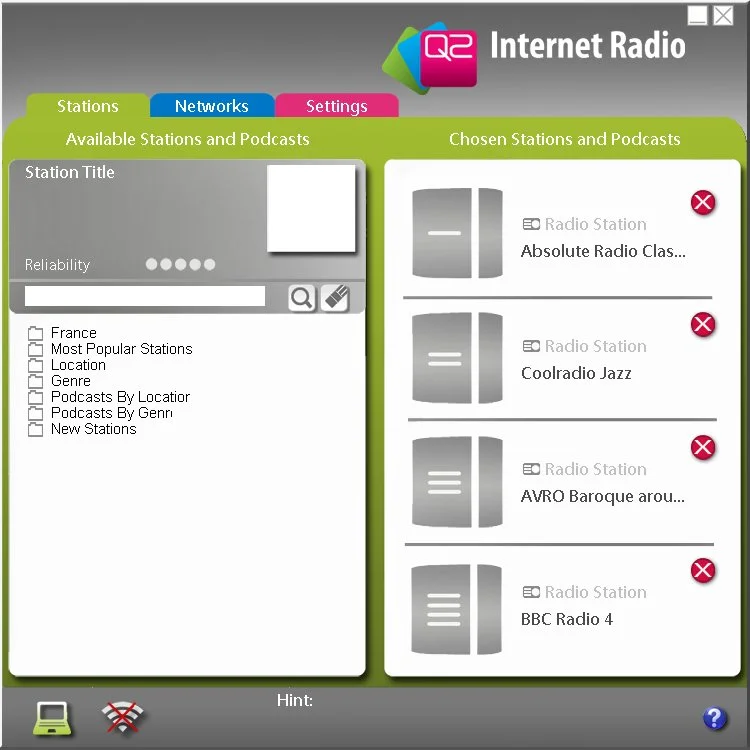The image size is (750, 750).
Task: Remove Absolute Radio Clas... from chosen stations
Action: click(x=703, y=202)
